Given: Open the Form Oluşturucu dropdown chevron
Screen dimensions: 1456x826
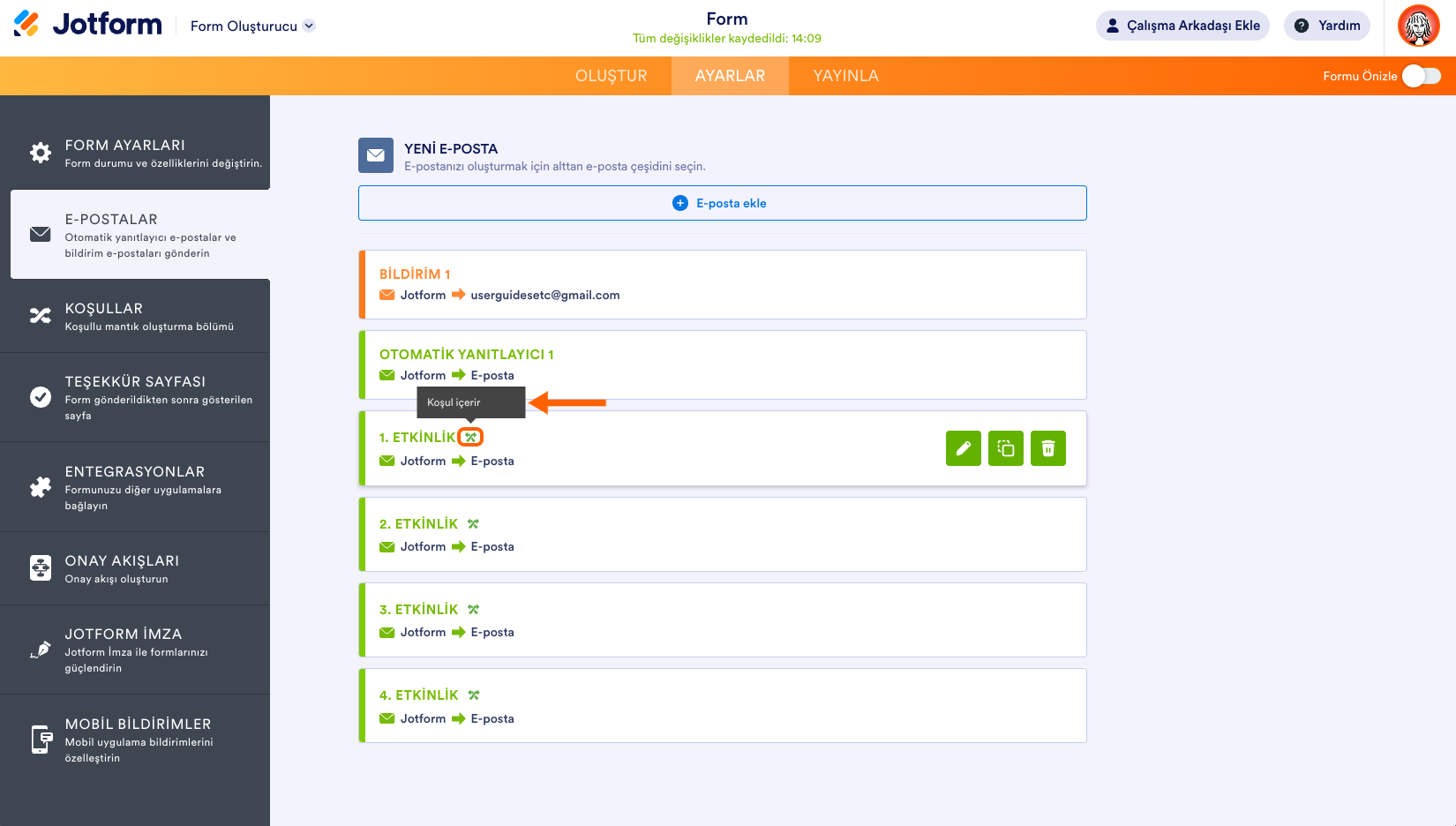Looking at the screenshot, I should tap(309, 26).
